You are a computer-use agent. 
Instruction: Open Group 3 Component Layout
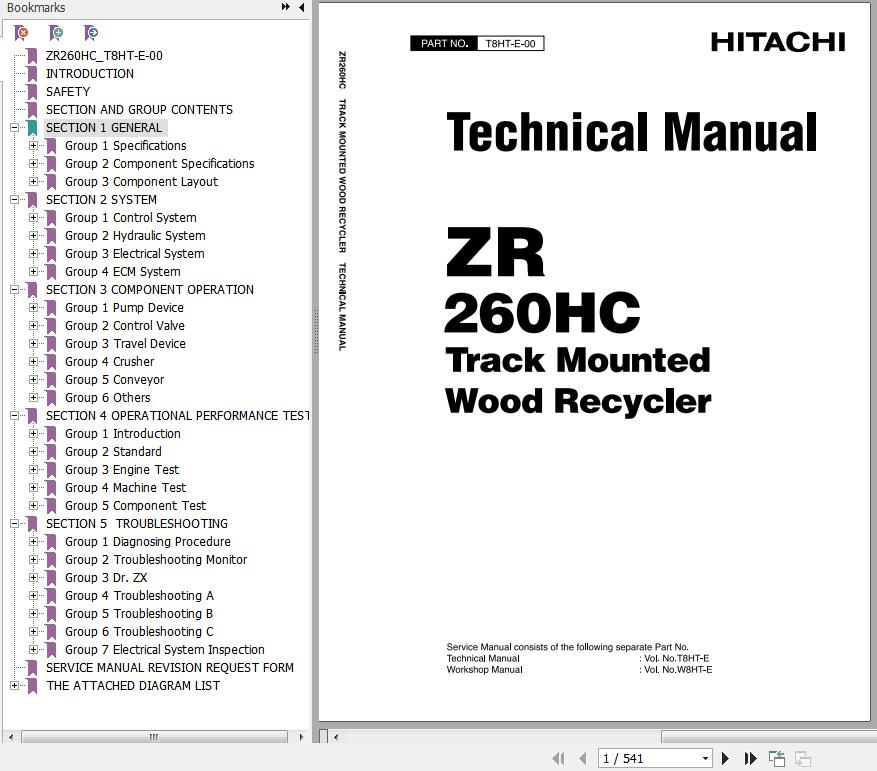pyautogui.click(x=142, y=182)
